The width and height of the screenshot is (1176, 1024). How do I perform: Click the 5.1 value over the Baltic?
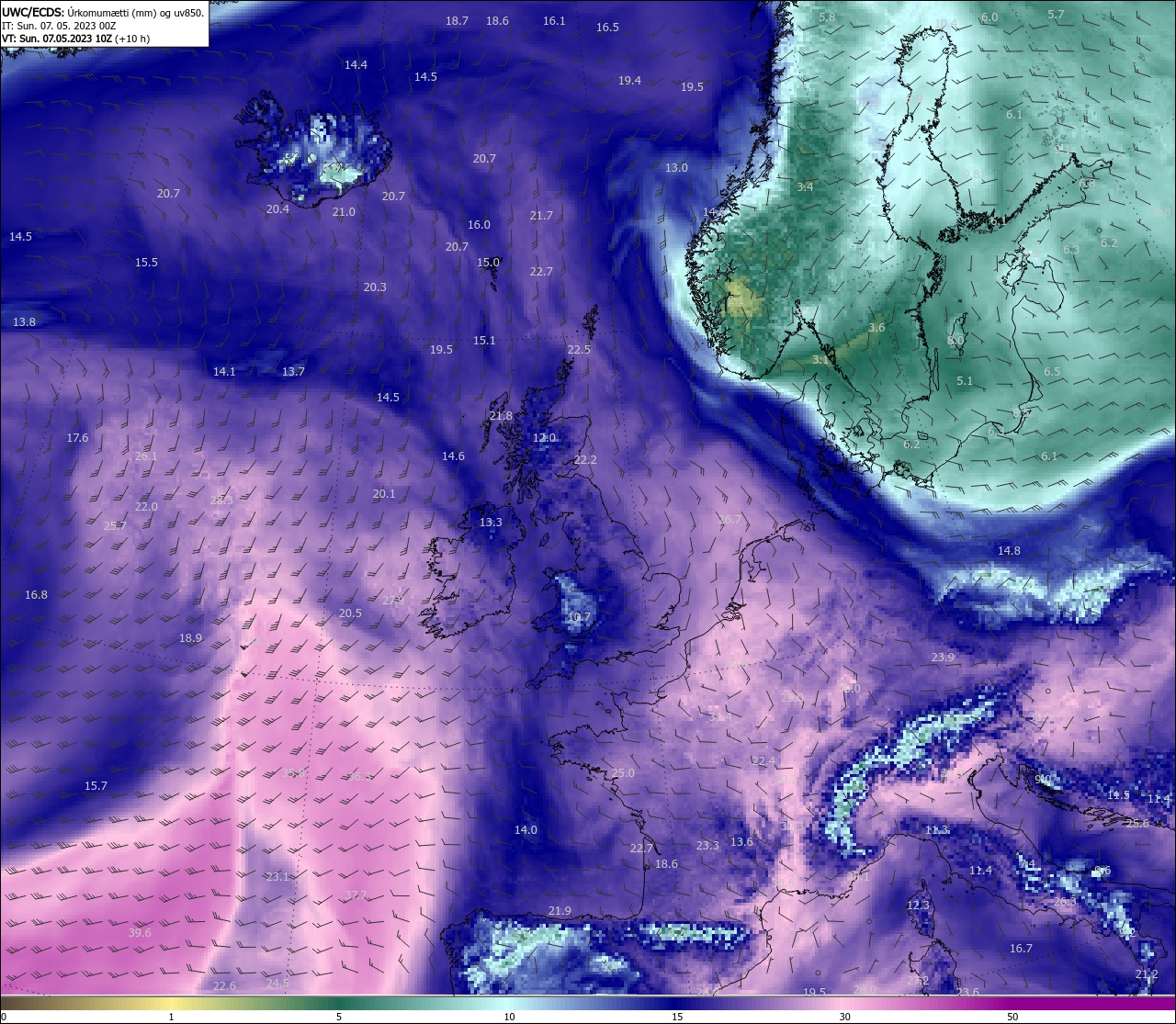point(965,381)
